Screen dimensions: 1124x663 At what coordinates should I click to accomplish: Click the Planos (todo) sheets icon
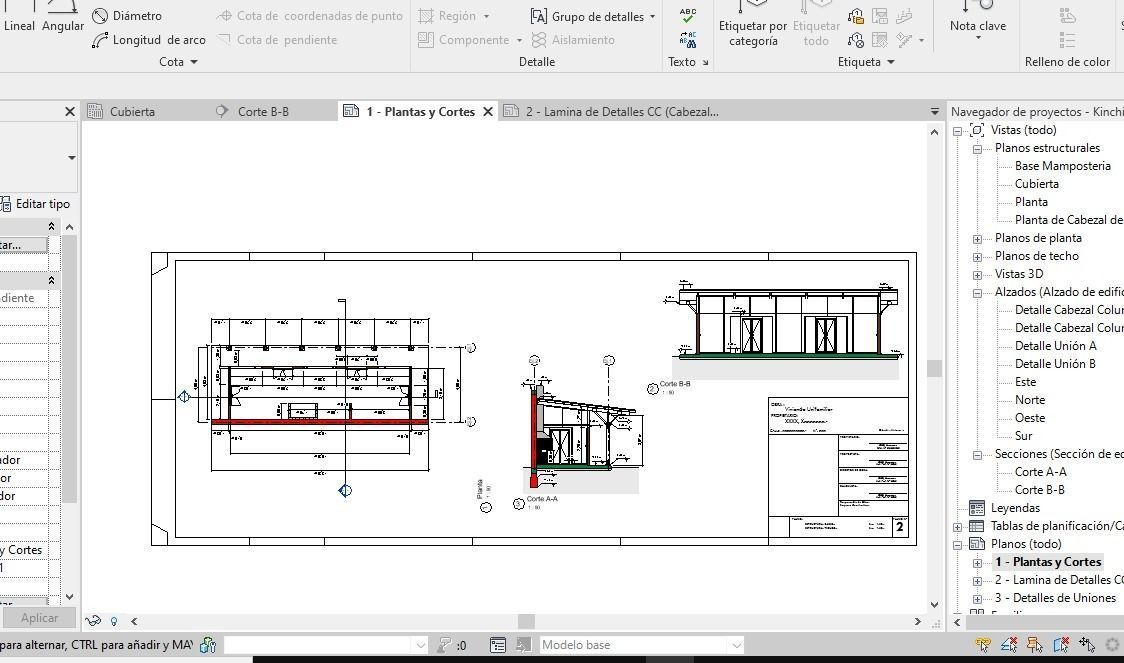click(x=977, y=544)
